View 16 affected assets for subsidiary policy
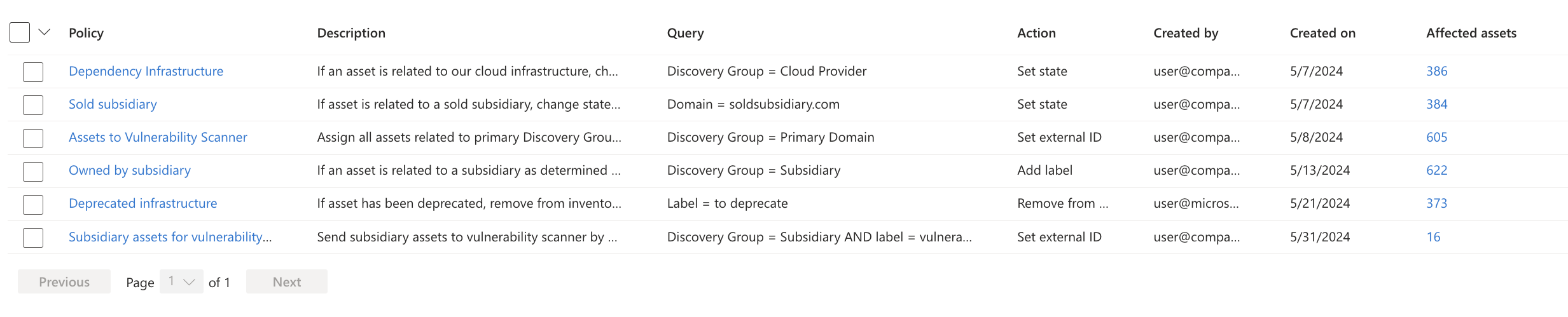 click(x=1433, y=237)
